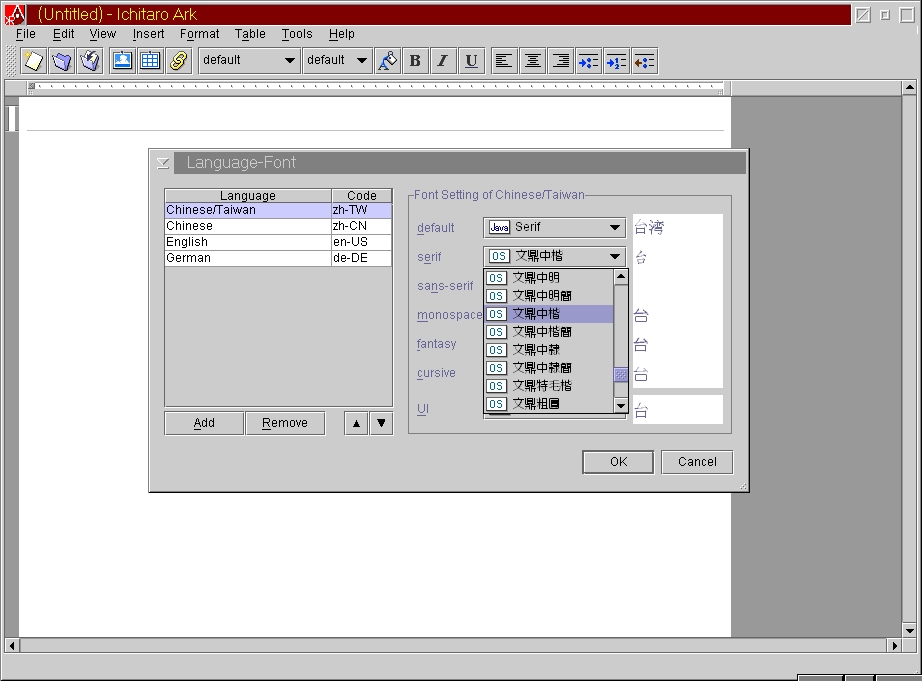Open the Language-Font dialog system menu icon

pos(163,163)
